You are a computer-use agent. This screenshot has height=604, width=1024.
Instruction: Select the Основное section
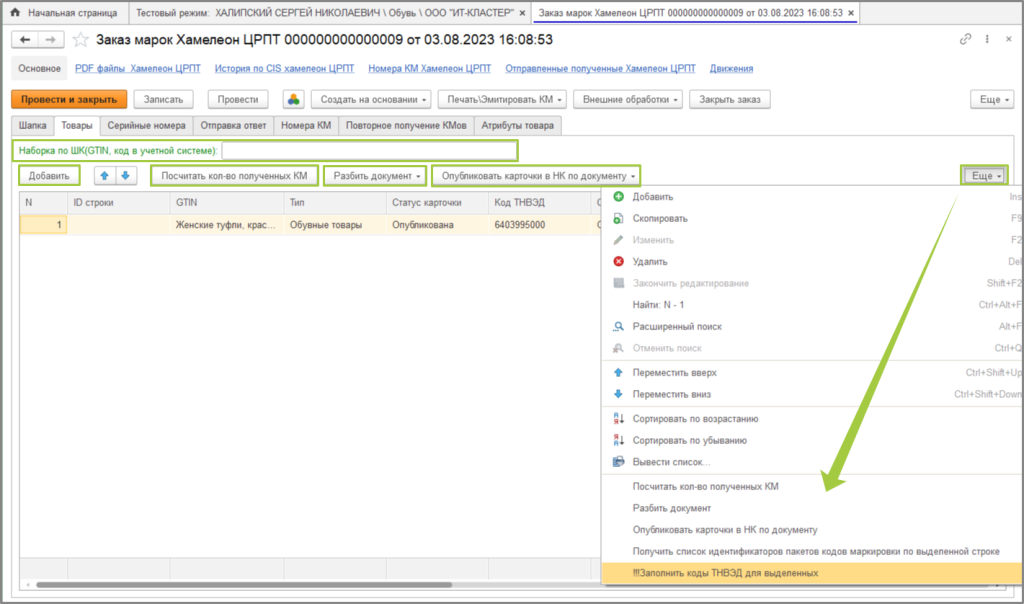point(39,68)
